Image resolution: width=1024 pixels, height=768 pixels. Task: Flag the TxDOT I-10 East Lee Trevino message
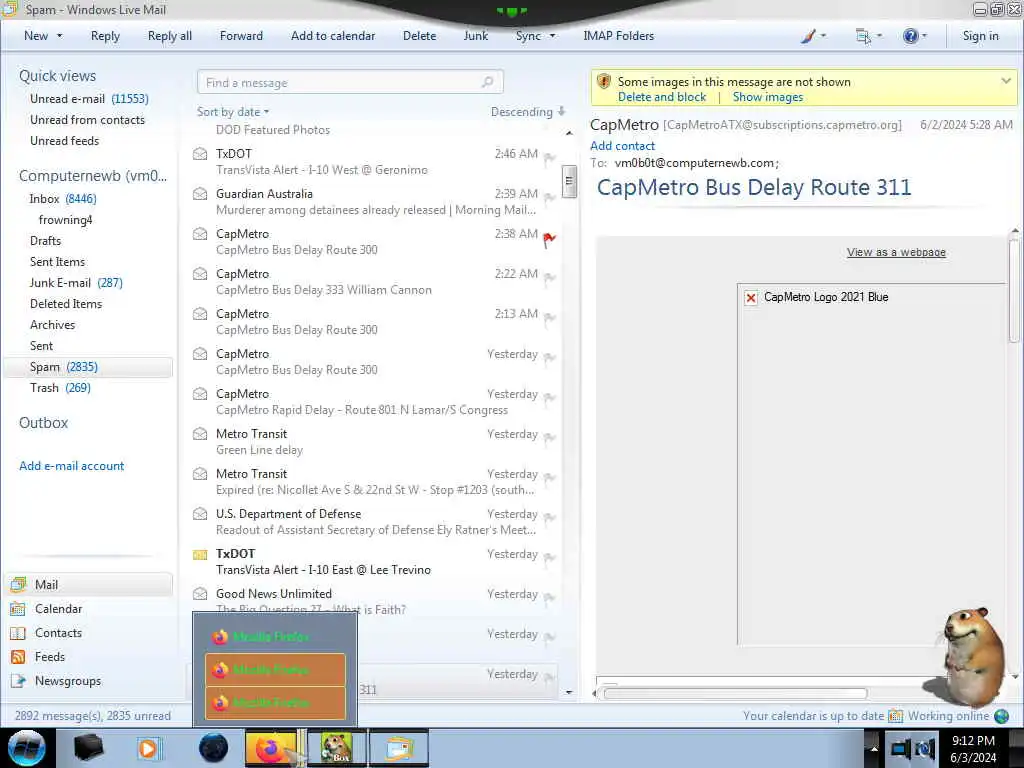click(549, 558)
